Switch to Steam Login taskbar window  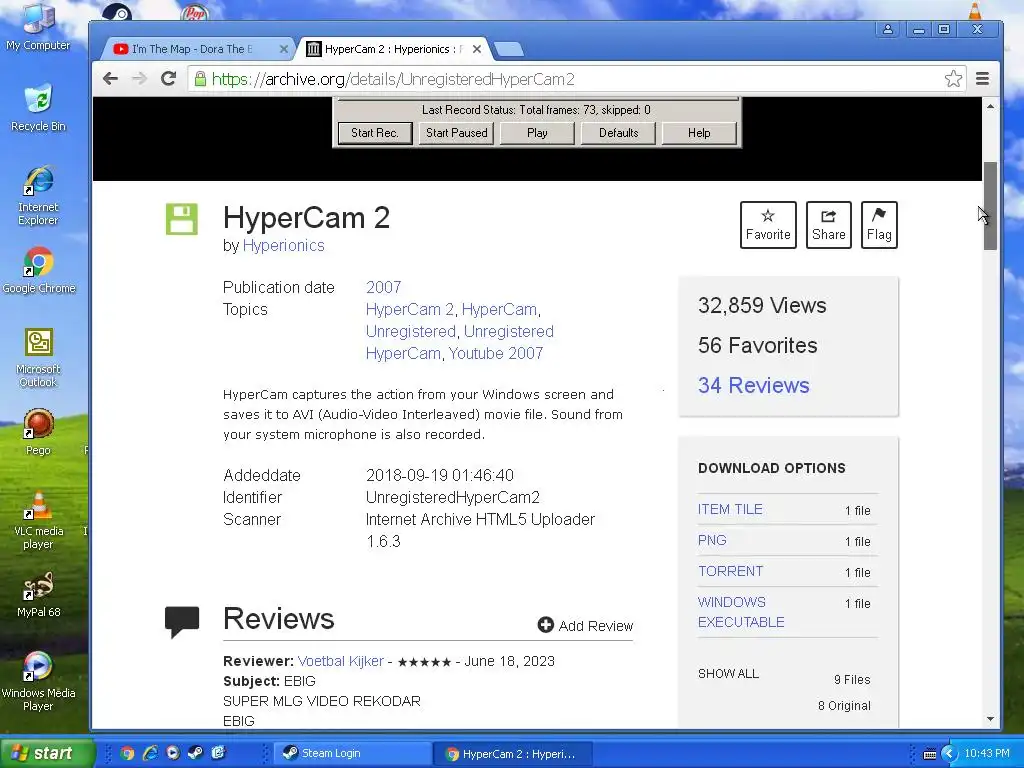click(353, 753)
